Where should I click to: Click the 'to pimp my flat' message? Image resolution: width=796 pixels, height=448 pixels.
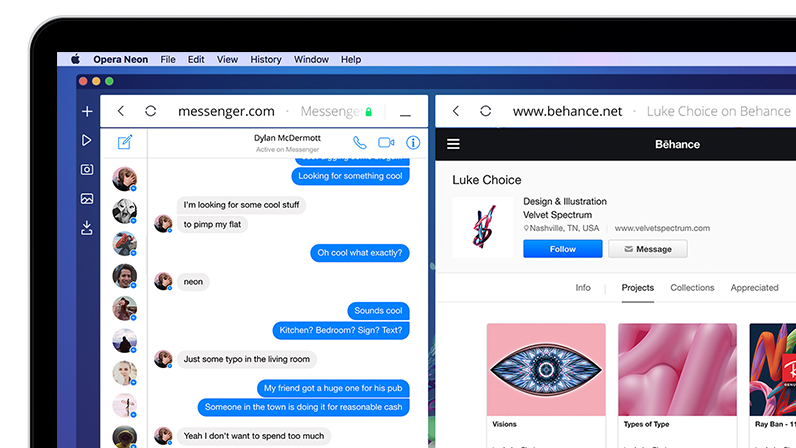click(212, 224)
